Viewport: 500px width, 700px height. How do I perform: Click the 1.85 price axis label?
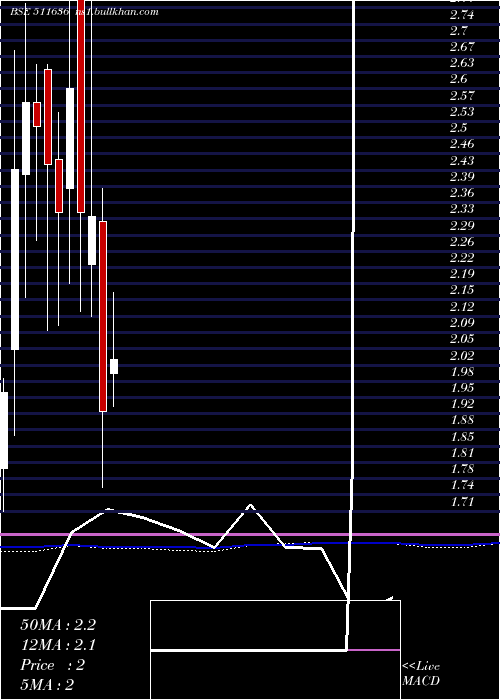pyautogui.click(x=462, y=437)
